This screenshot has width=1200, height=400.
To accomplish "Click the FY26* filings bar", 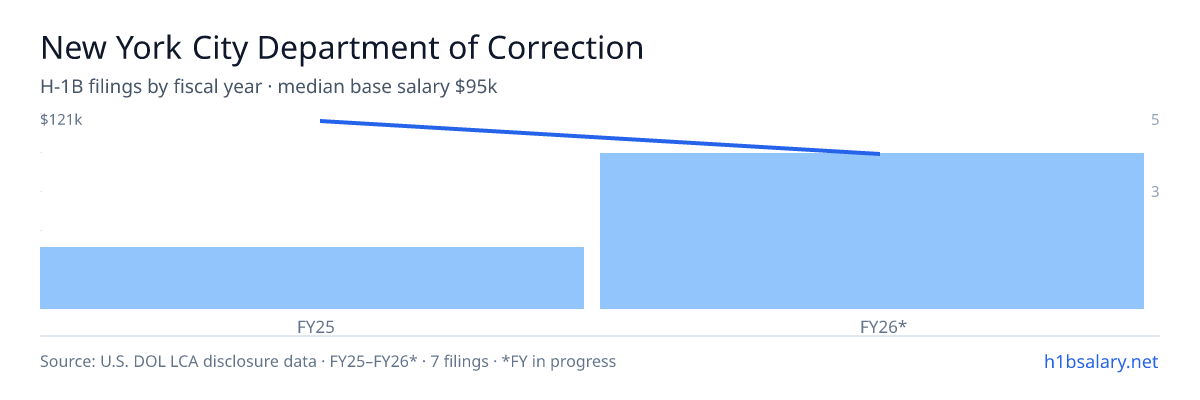I will (872, 231).
